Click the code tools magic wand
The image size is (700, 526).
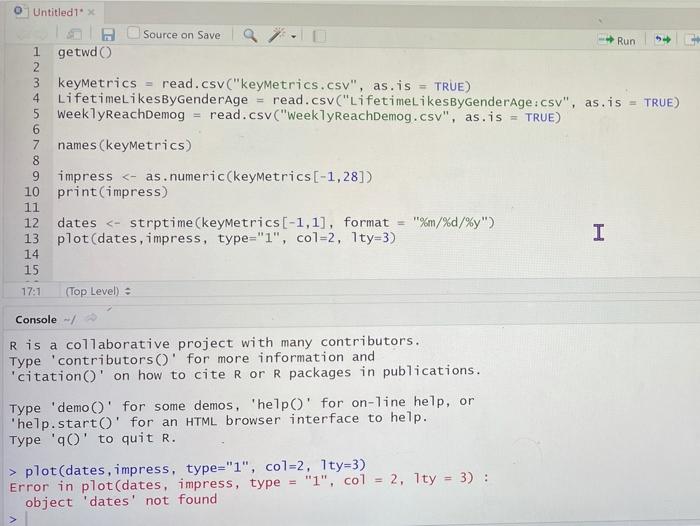[277, 35]
